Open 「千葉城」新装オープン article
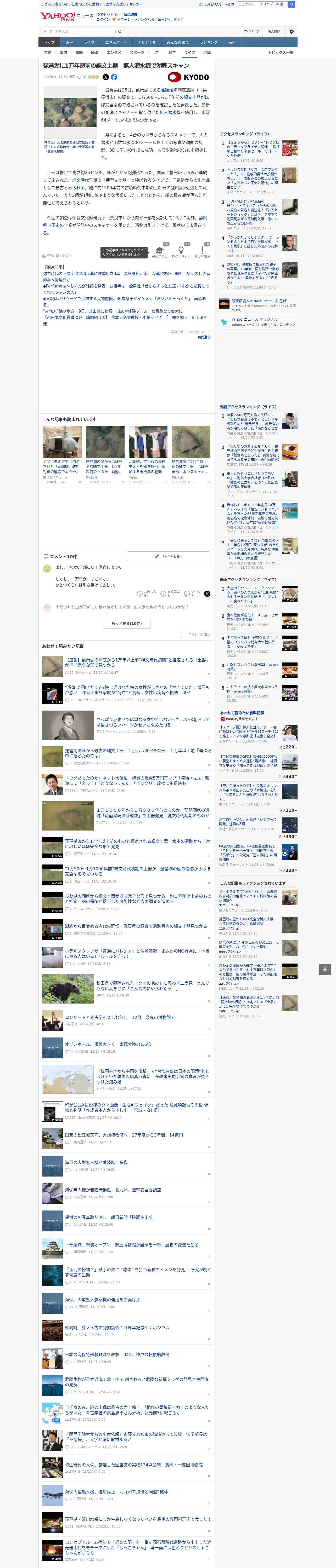The image size is (336, 1568). [x=132, y=1245]
